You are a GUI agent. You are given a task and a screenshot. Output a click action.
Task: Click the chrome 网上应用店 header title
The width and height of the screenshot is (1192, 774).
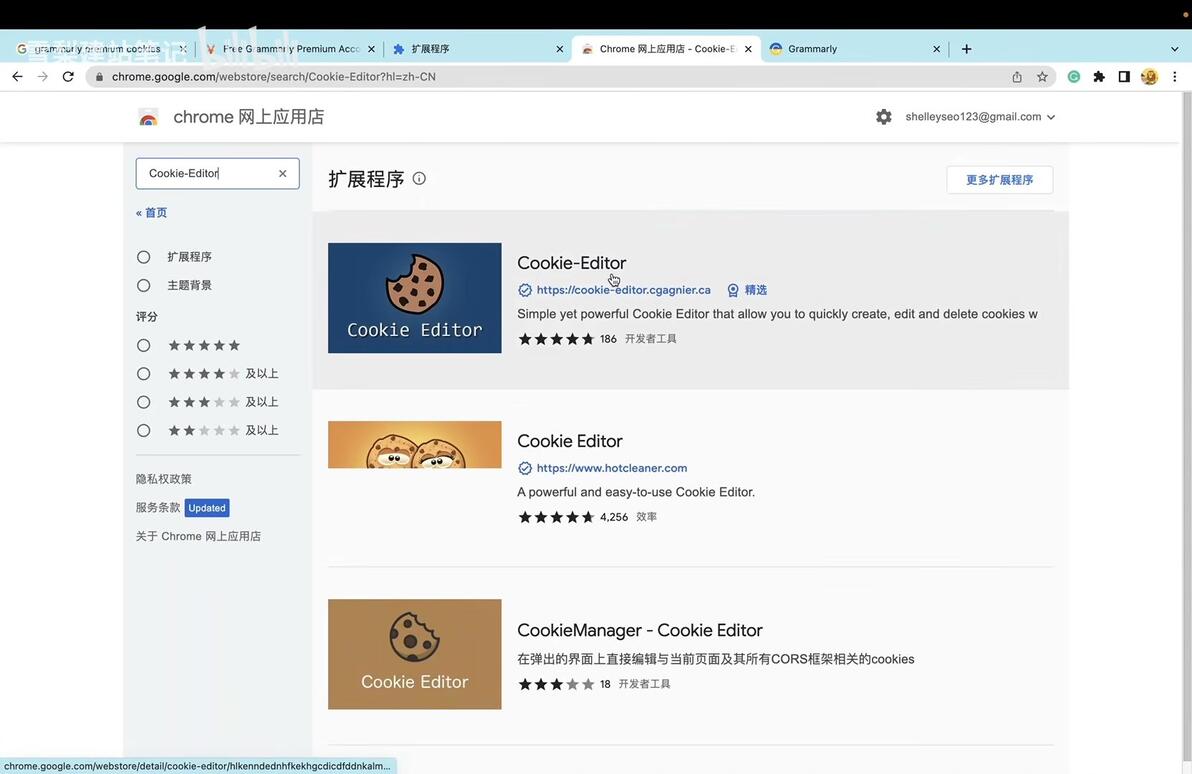(249, 117)
